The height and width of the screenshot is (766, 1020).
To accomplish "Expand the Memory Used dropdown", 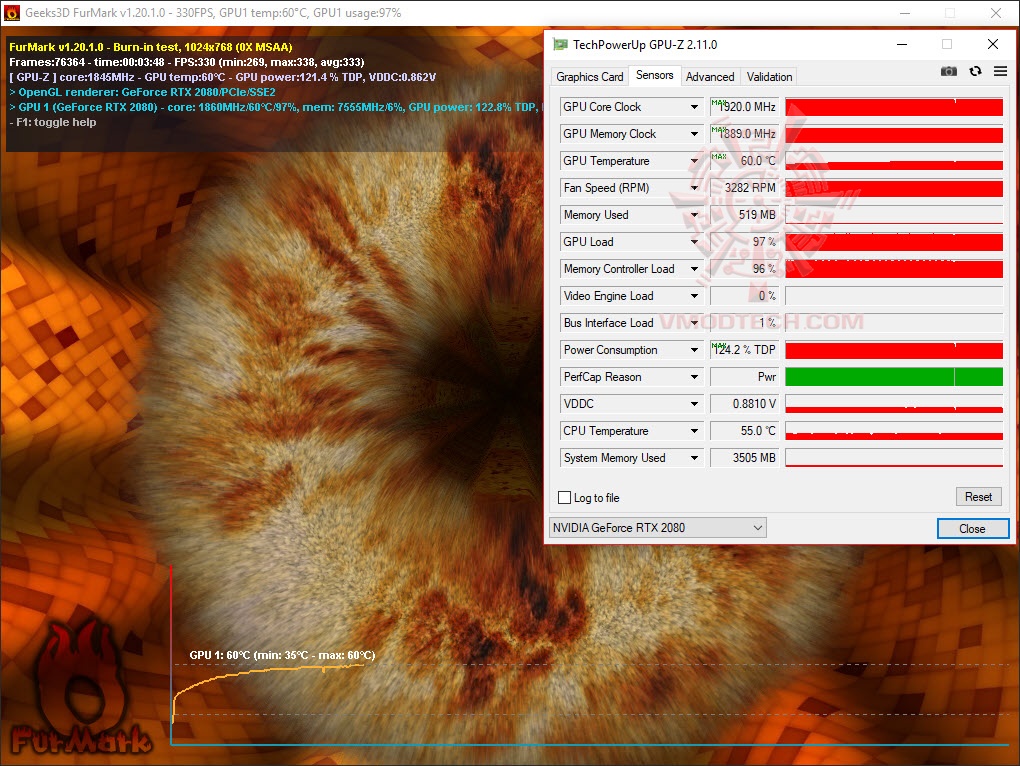I will [694, 215].
